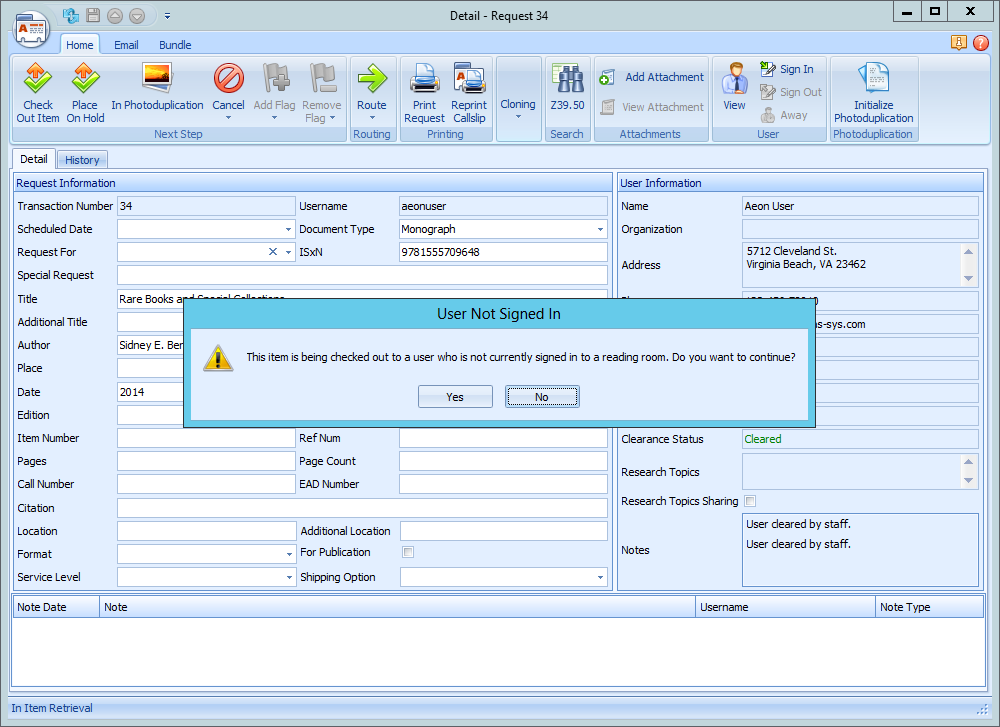Image resolution: width=1000 pixels, height=727 pixels.
Task: Click No in the dialog
Action: tap(541, 397)
